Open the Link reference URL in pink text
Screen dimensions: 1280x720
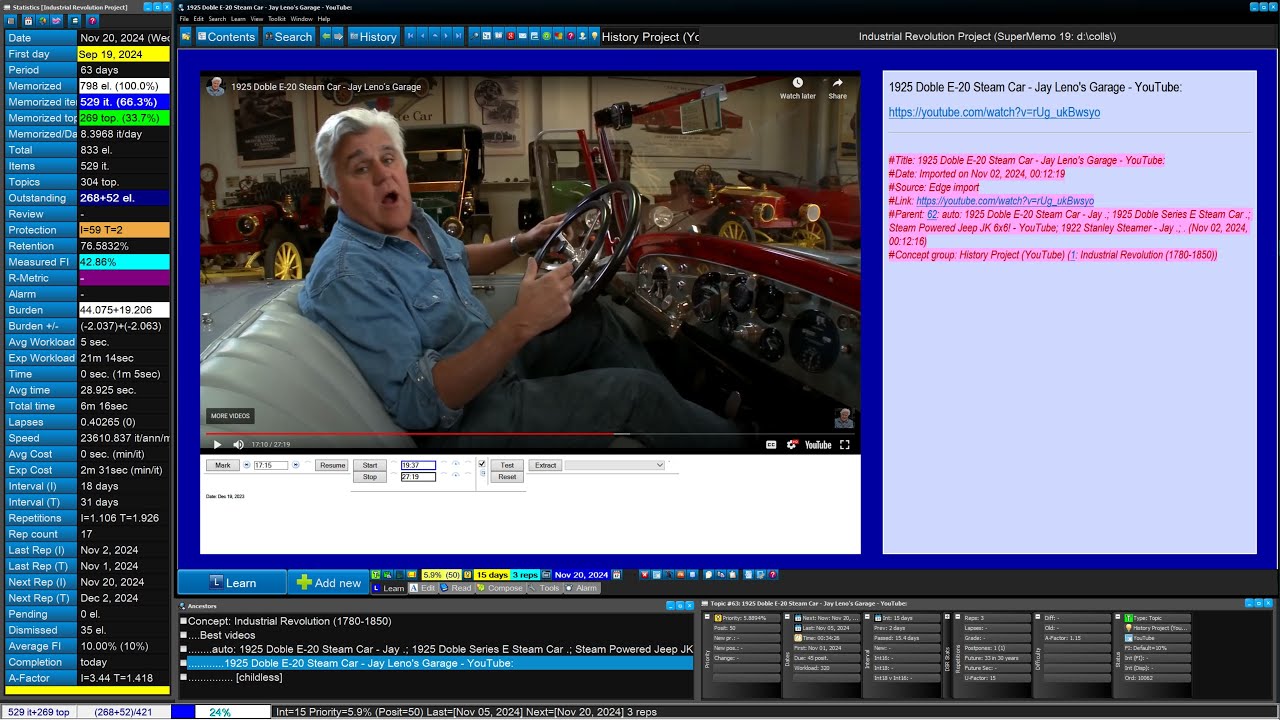click(x=1005, y=201)
